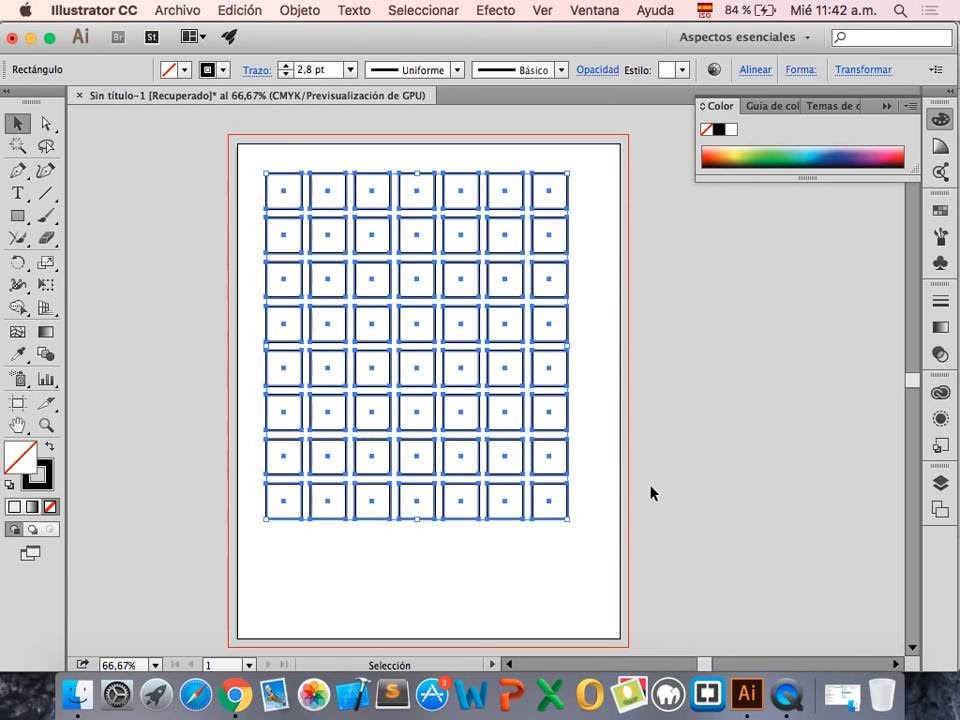Viewport: 960px width, 720px height.
Task: Select the Eraser tool
Action: pos(46,239)
